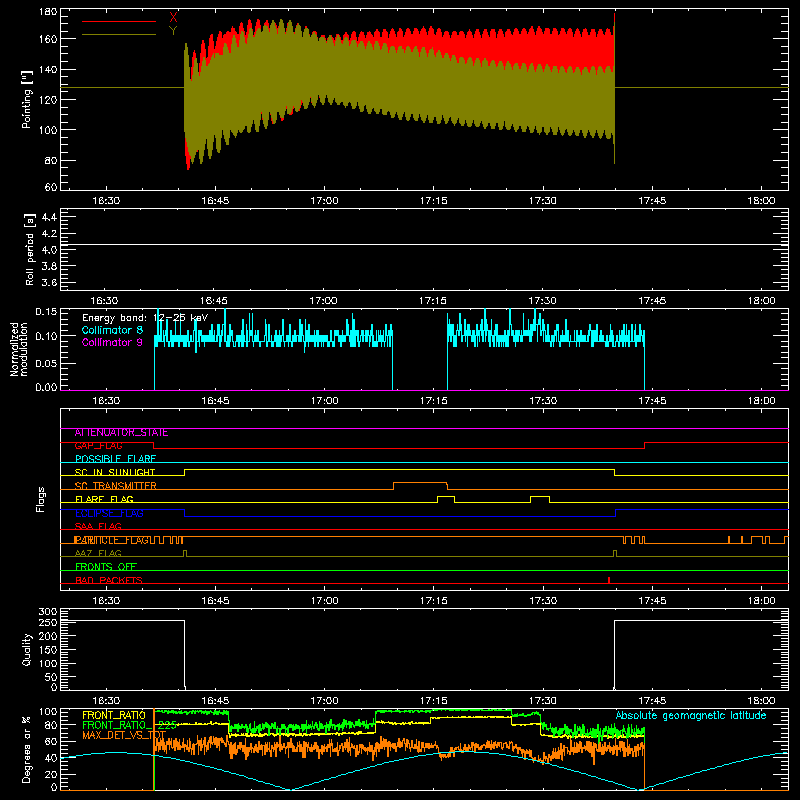Click the first FLARE_FLAG pulse near 17:15

click(446, 497)
